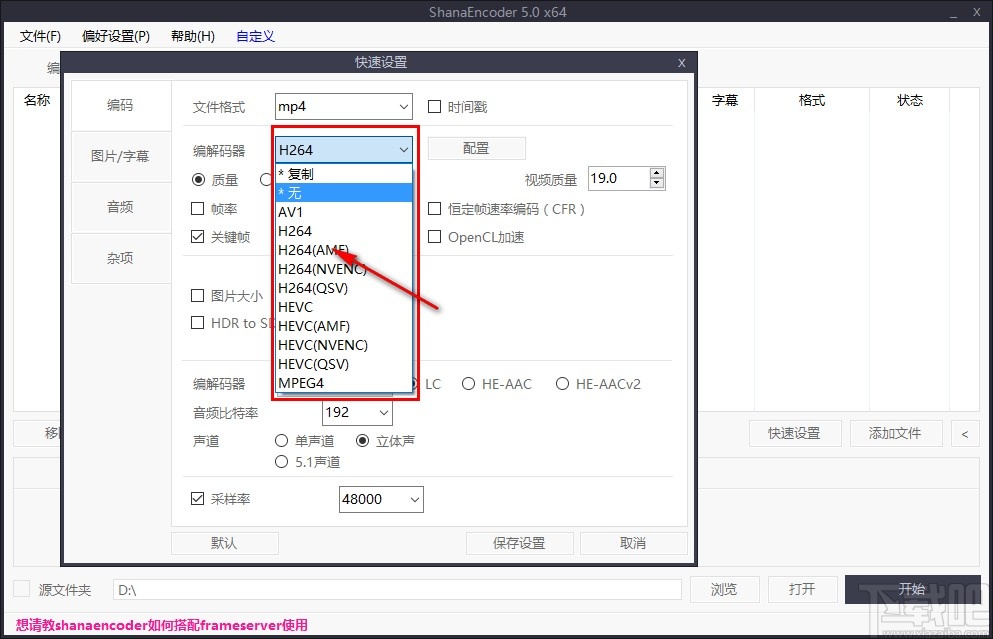Uncheck the 关键帧 checkbox
993x639 pixels.
click(x=198, y=236)
